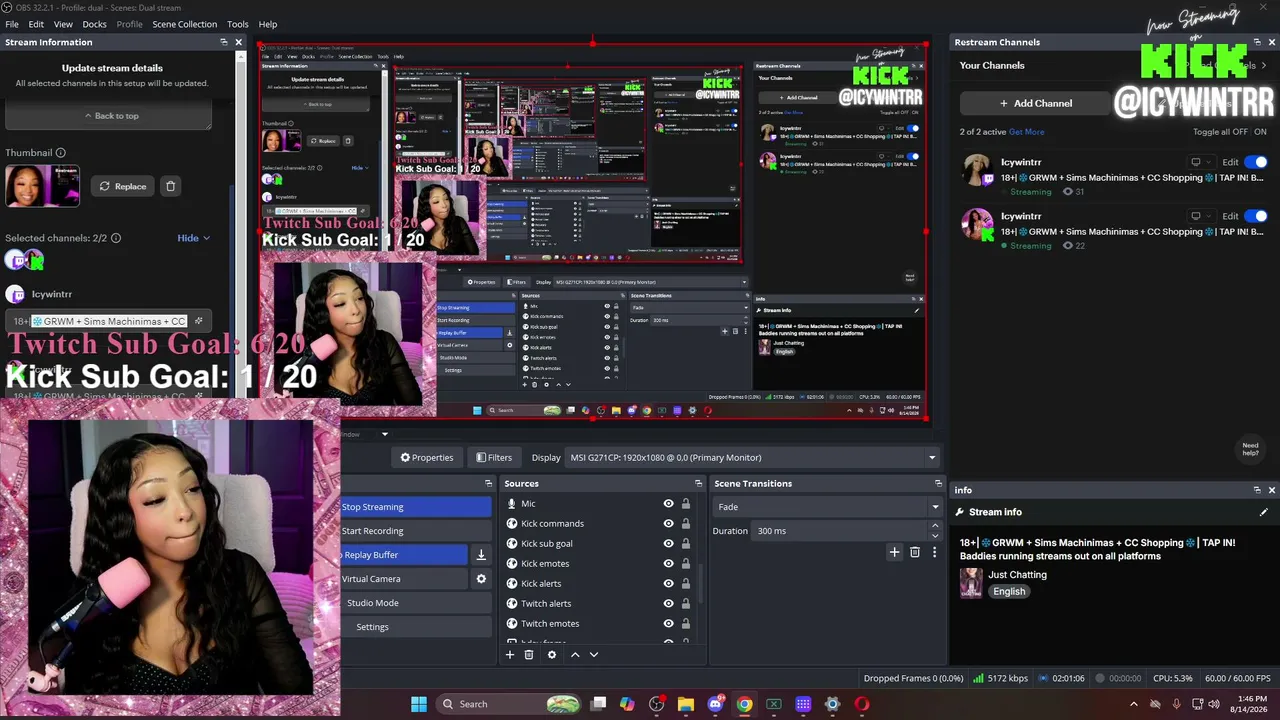Image resolution: width=1280 pixels, height=720 pixels.
Task: Delete the scene transition with the trash icon
Action: point(914,552)
